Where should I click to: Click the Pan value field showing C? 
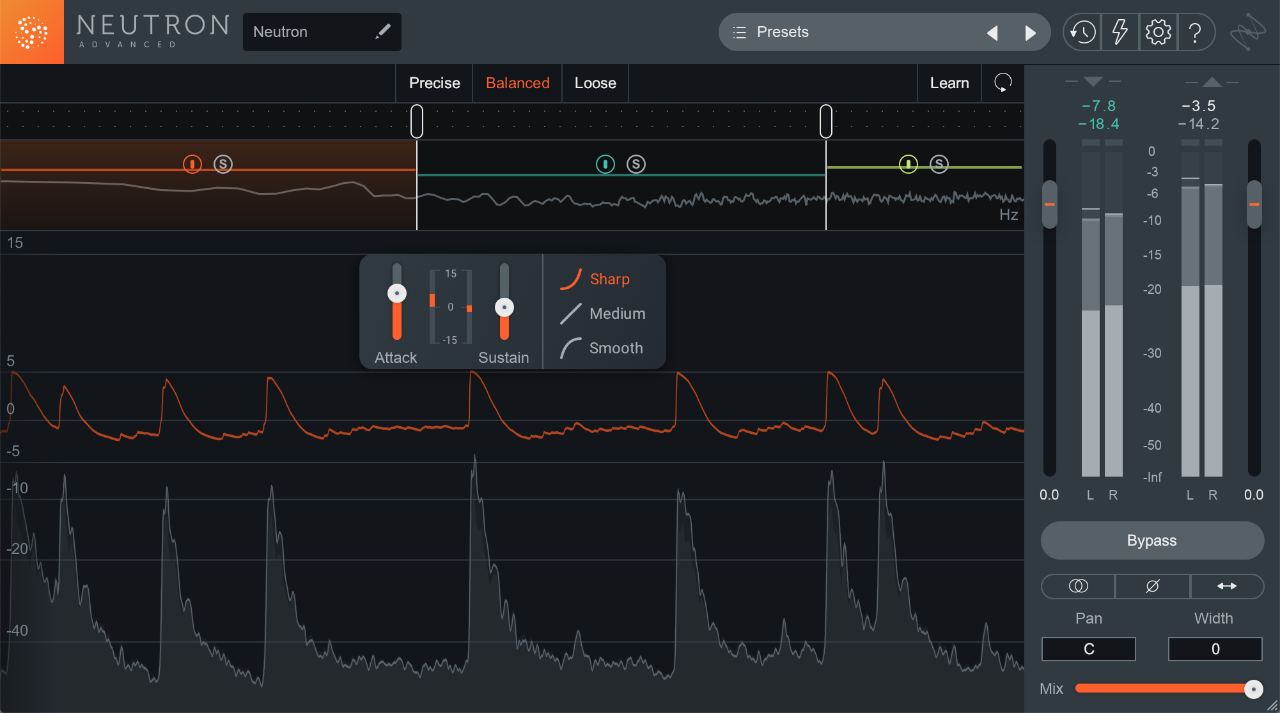point(1089,649)
